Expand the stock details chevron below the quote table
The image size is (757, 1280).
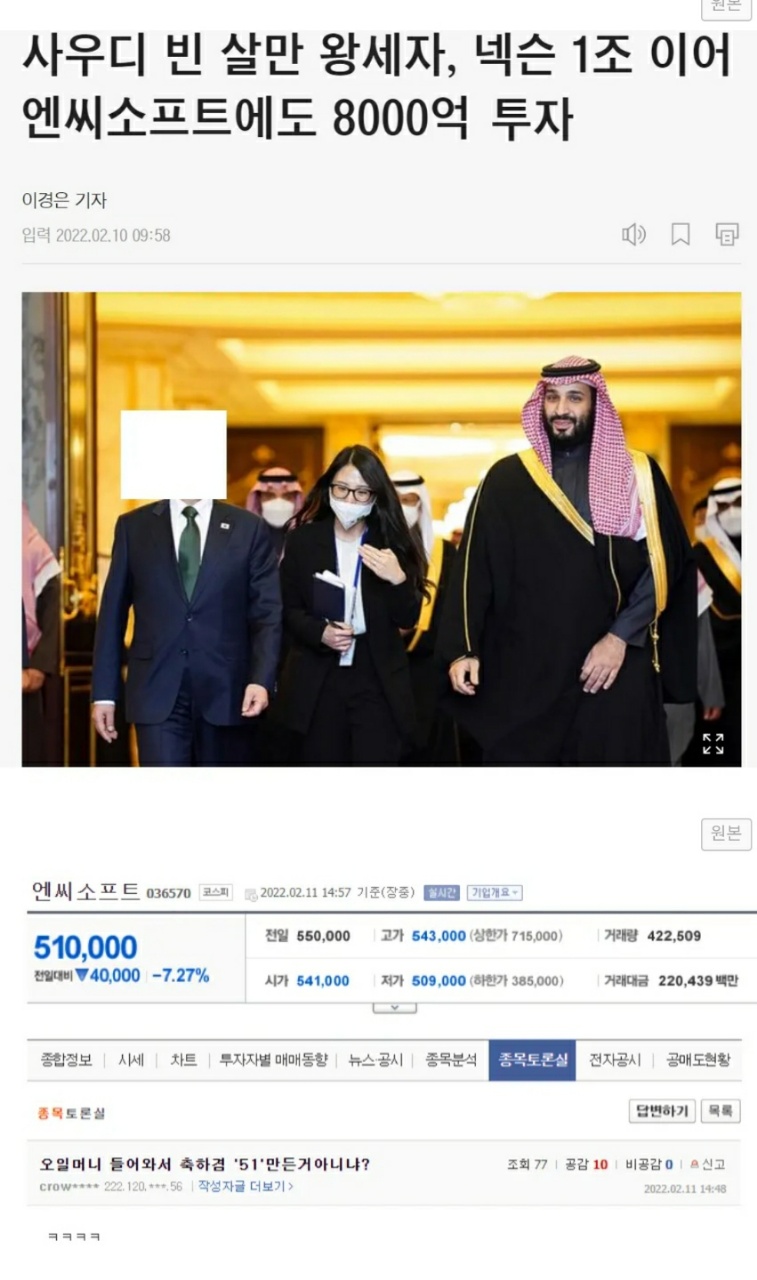(x=395, y=1006)
